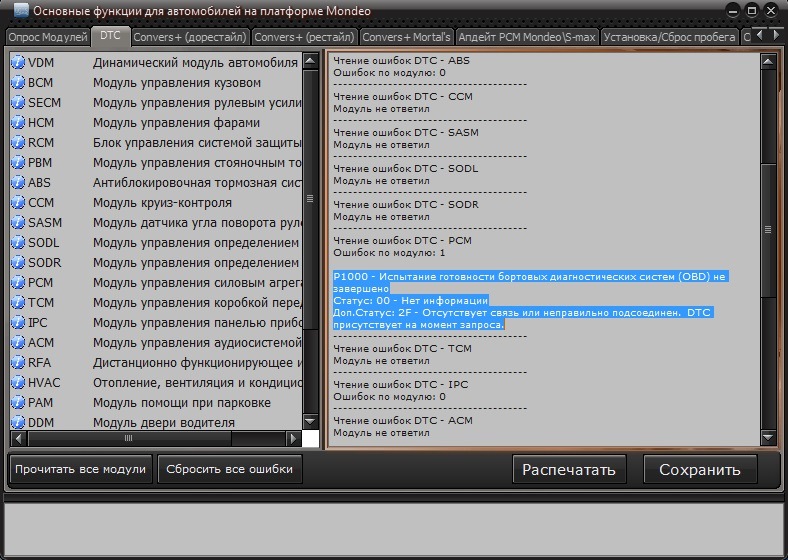The height and width of the screenshot is (560, 788).
Task: Click Прочитать все модули button
Action: tap(80, 469)
